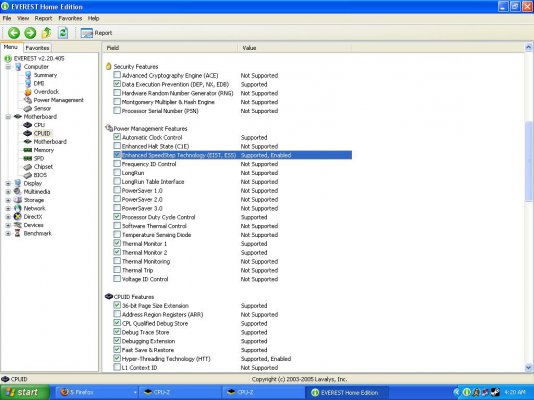Viewport: 534px width, 400px height.
Task: Click the green Back arrow toolbar icon
Action: 14,33
